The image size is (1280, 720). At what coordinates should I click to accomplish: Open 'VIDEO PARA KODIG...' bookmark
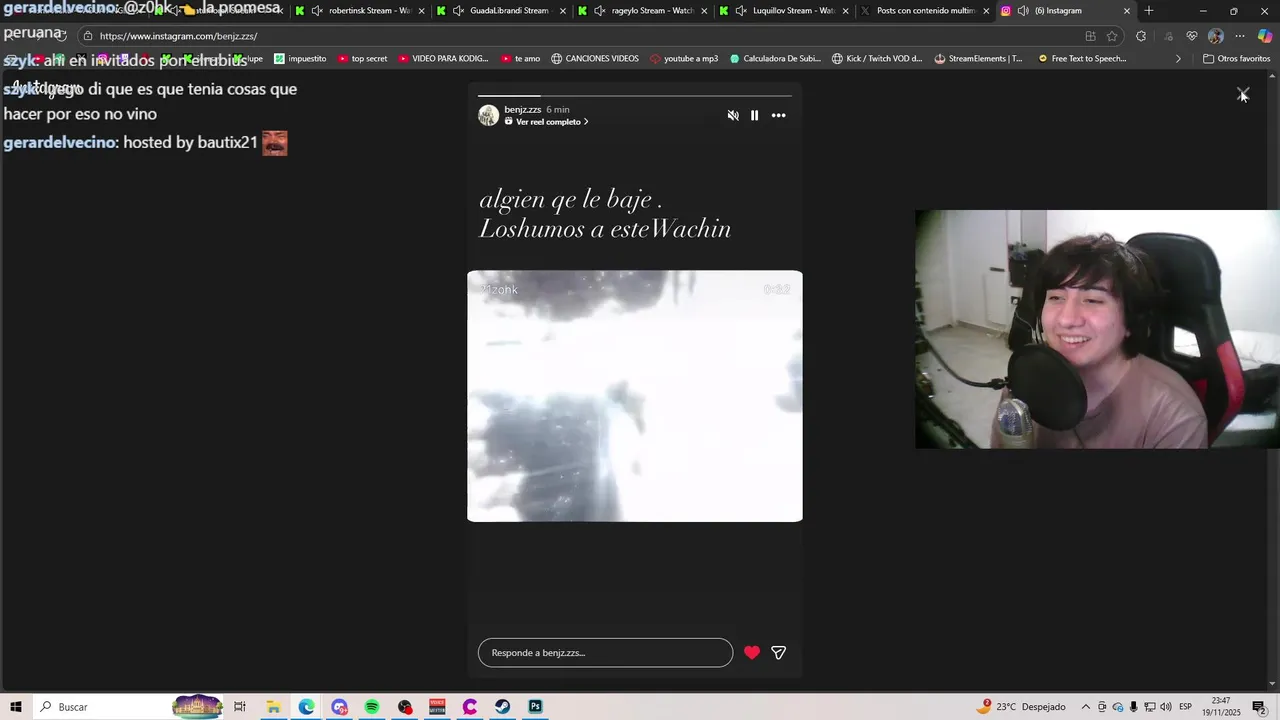tap(443, 59)
